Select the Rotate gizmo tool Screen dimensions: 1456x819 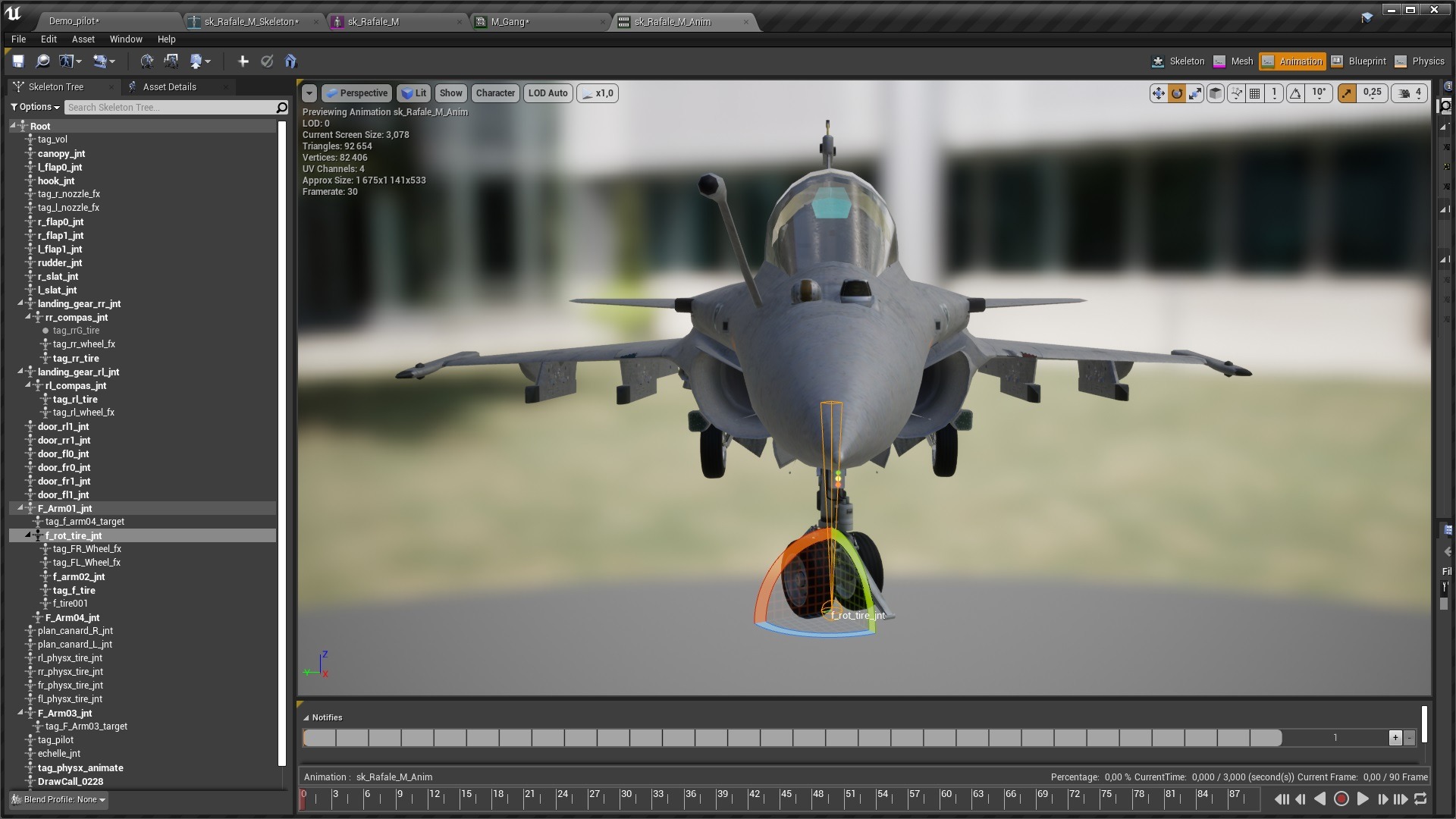pos(1177,93)
